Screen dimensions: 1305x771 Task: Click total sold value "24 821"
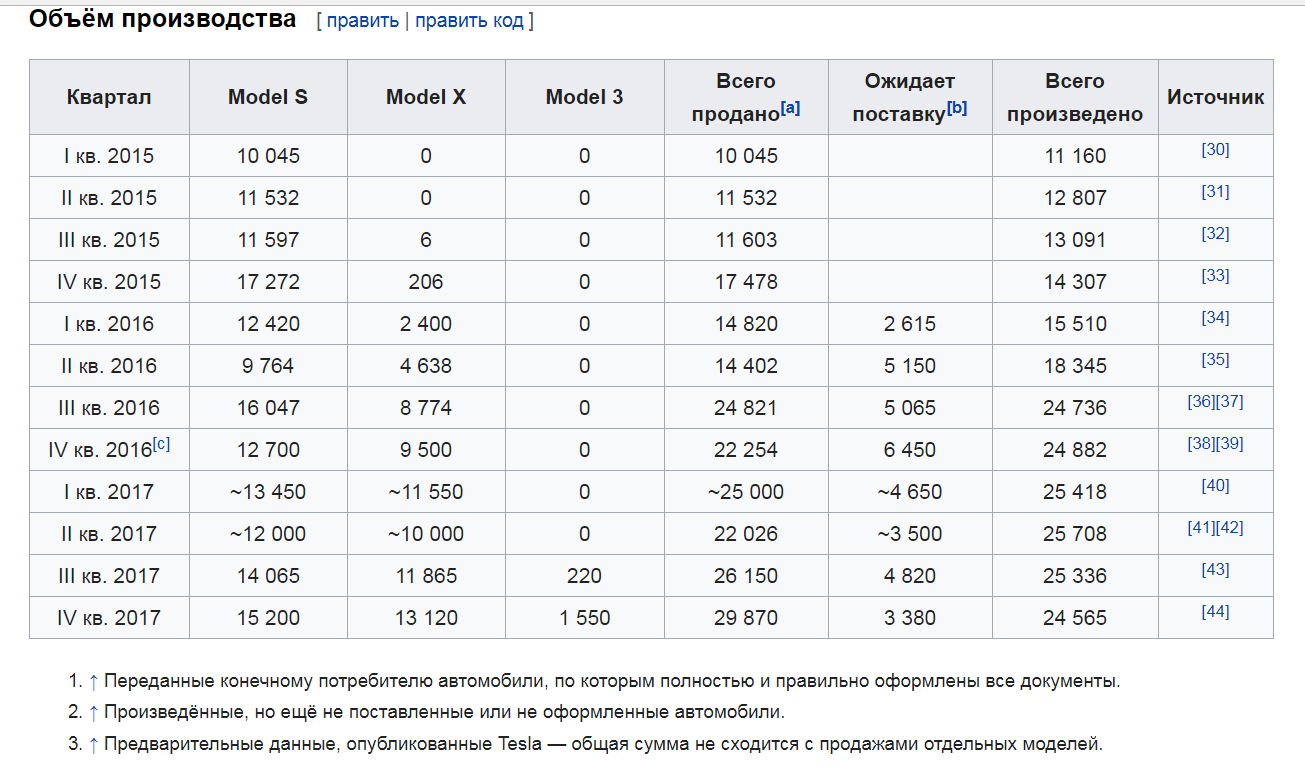[746, 408]
